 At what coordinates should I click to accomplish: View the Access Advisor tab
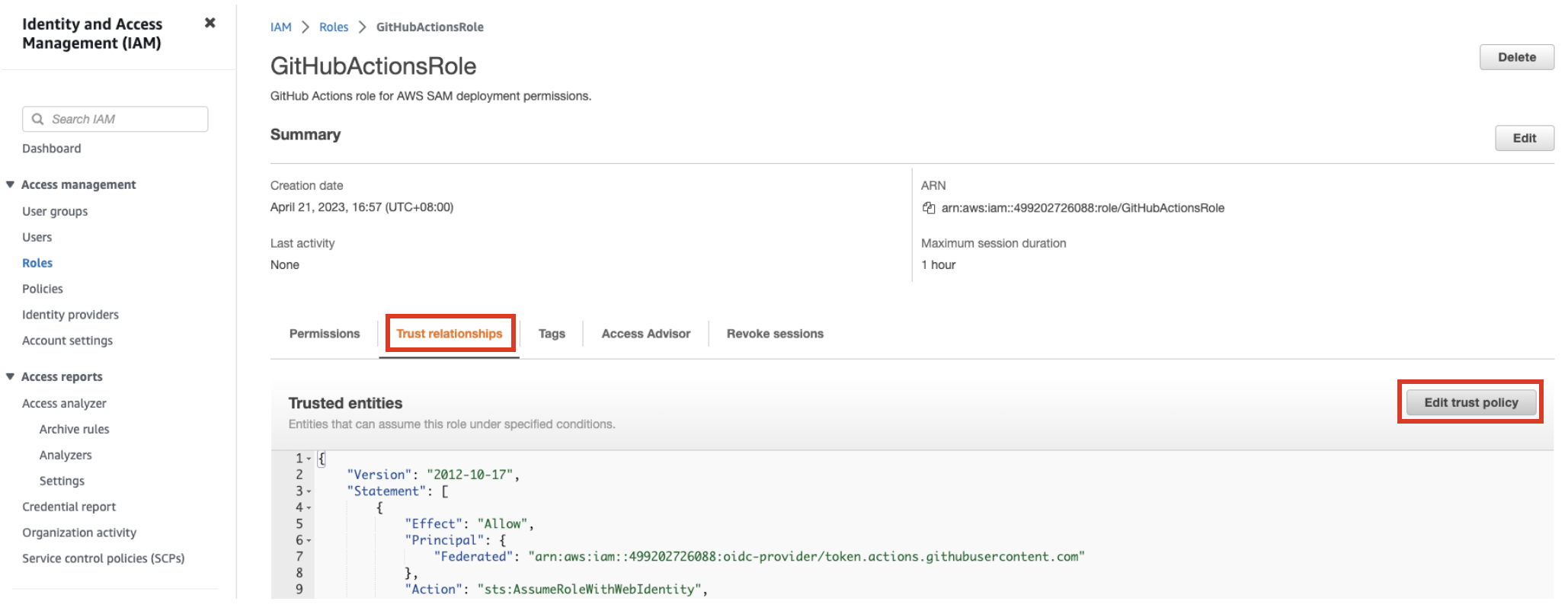646,334
